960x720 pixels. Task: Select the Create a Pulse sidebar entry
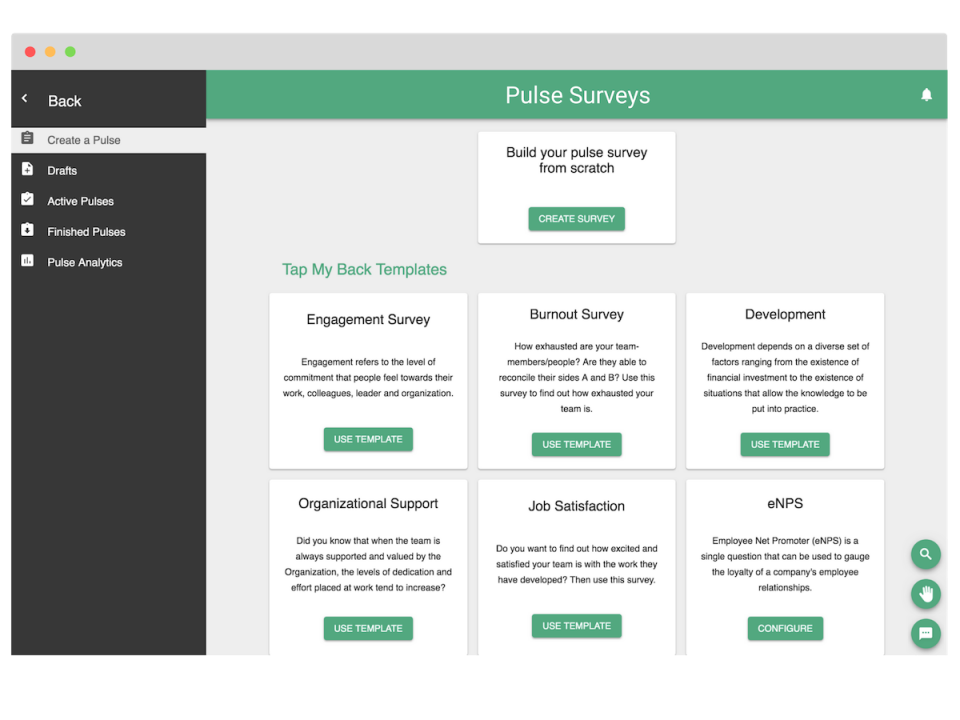(x=80, y=140)
